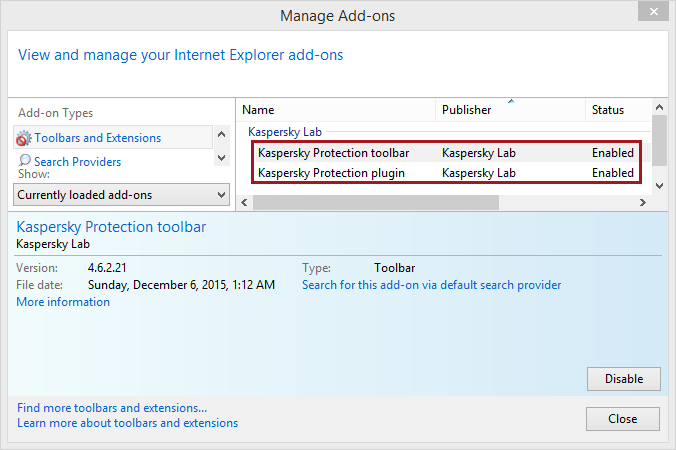Click the add-on list scroll up arrow
This screenshot has height=450, width=676.
click(x=659, y=107)
